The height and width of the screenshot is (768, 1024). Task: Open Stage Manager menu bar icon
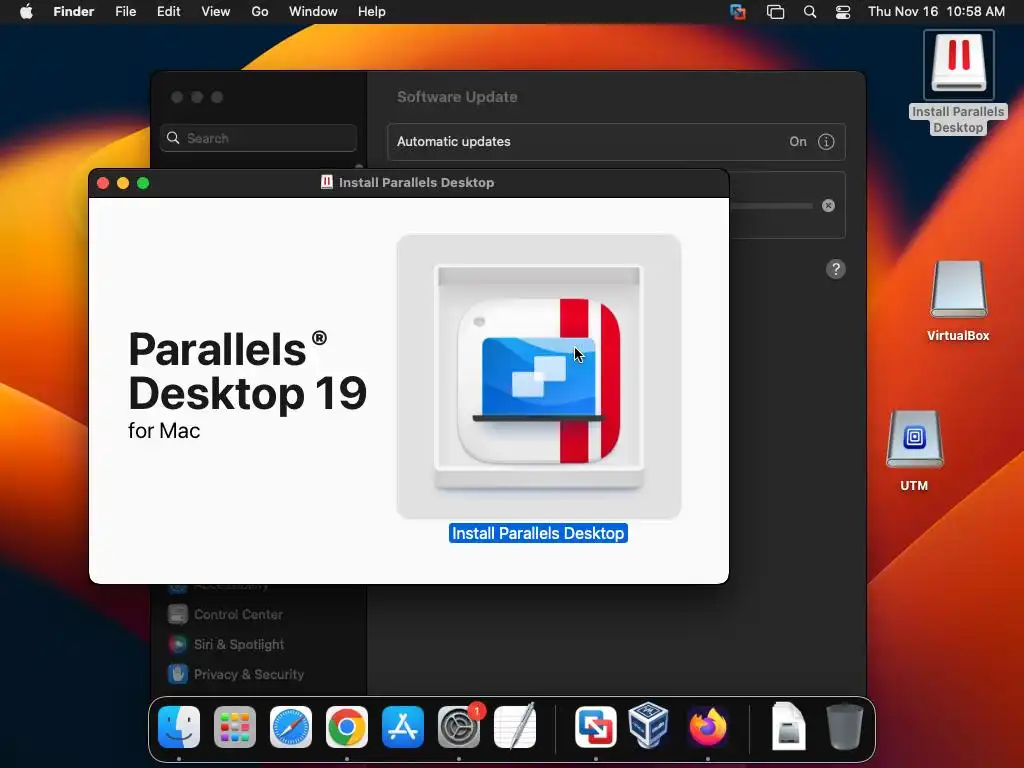click(x=775, y=12)
